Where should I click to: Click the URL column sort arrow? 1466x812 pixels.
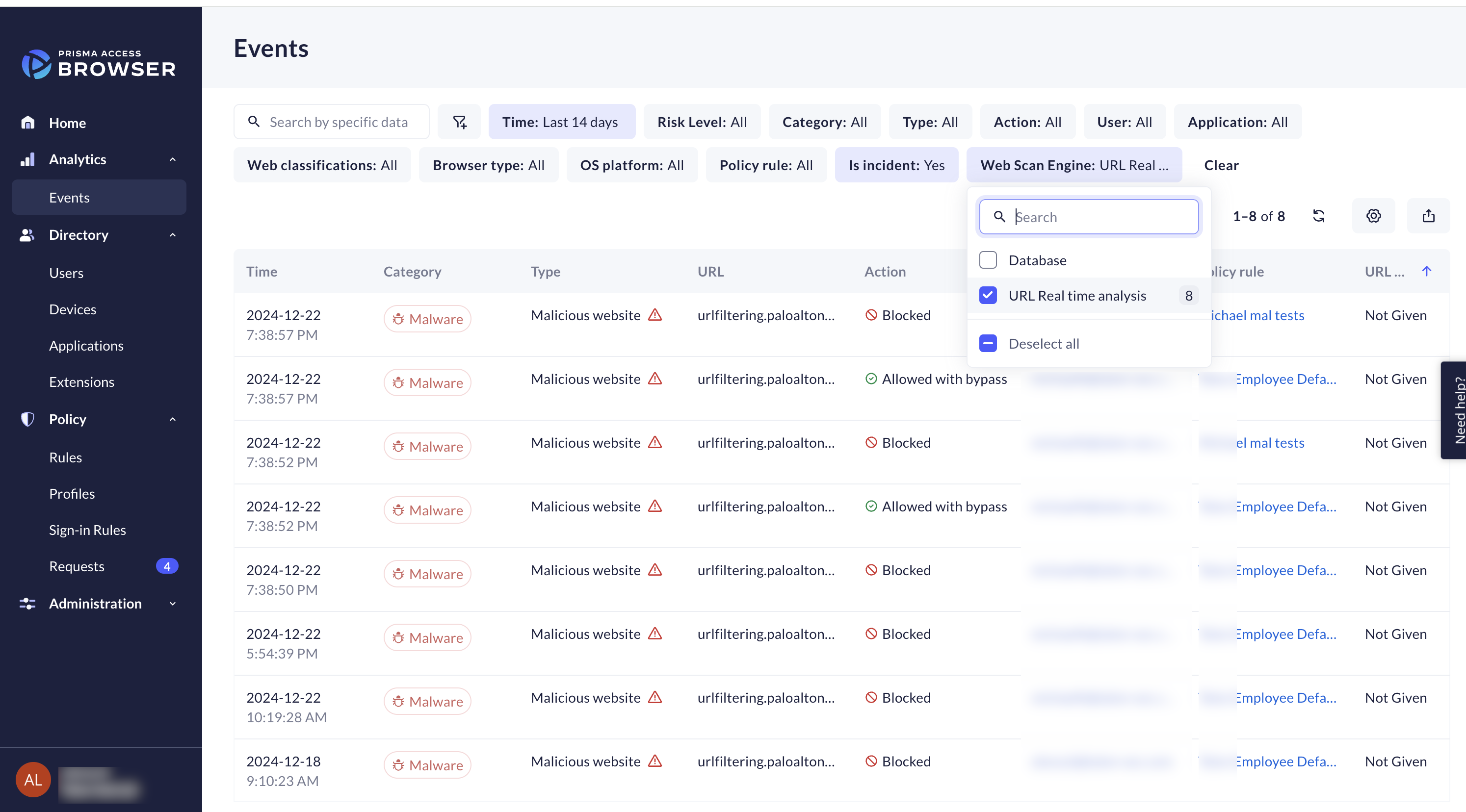[x=1426, y=271]
